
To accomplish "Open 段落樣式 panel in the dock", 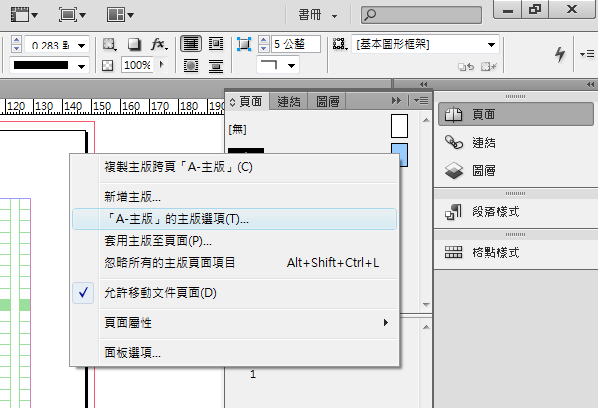I will coord(516,211).
